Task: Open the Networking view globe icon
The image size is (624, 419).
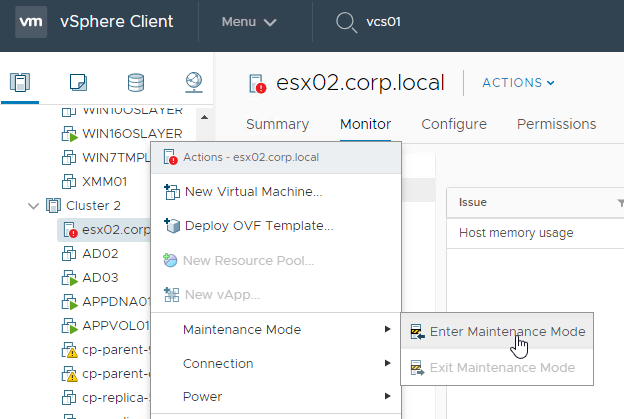Action: tap(194, 82)
